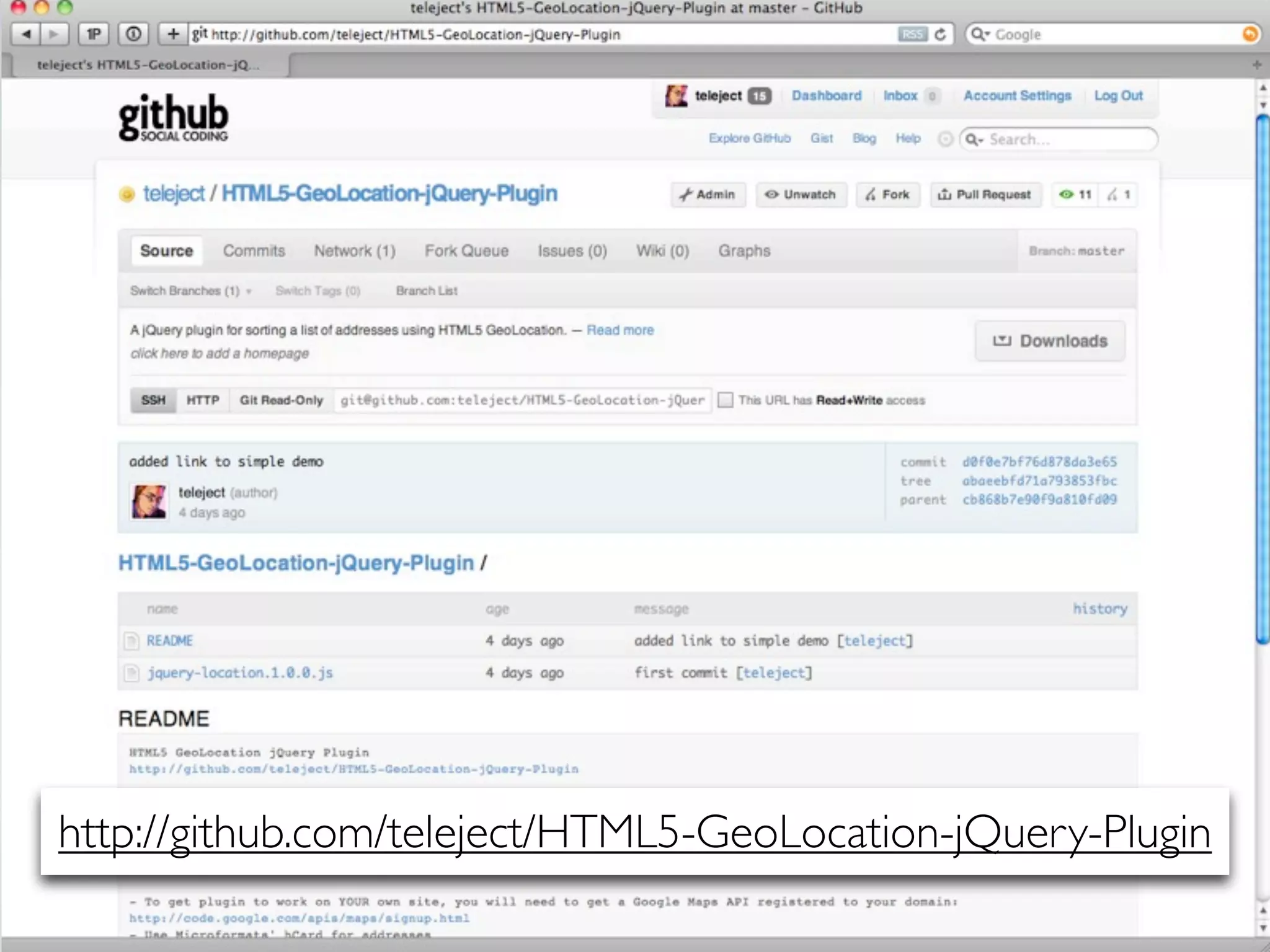Click here to add a homepage
The height and width of the screenshot is (952, 1270).
click(220, 353)
